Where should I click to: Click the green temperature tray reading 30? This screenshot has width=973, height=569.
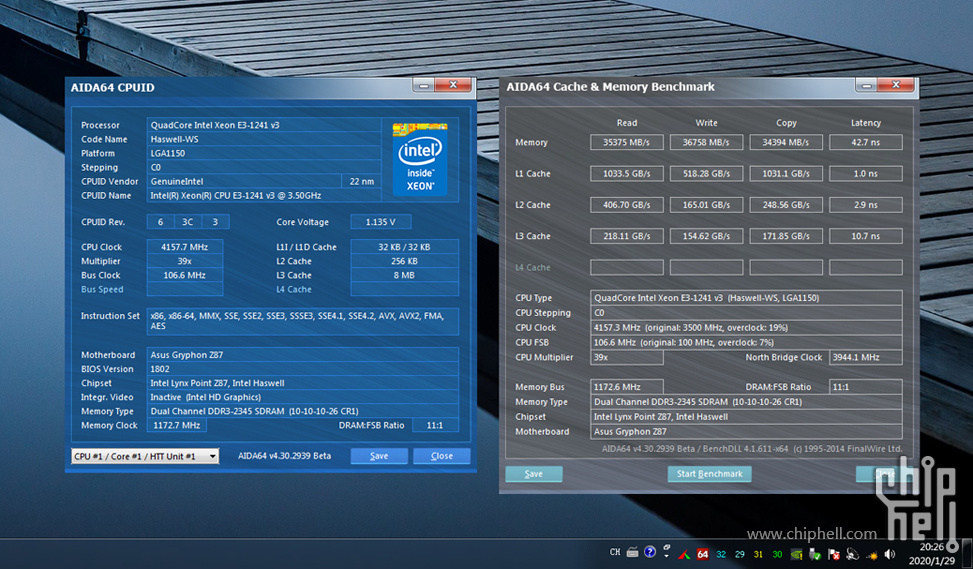(x=777, y=554)
